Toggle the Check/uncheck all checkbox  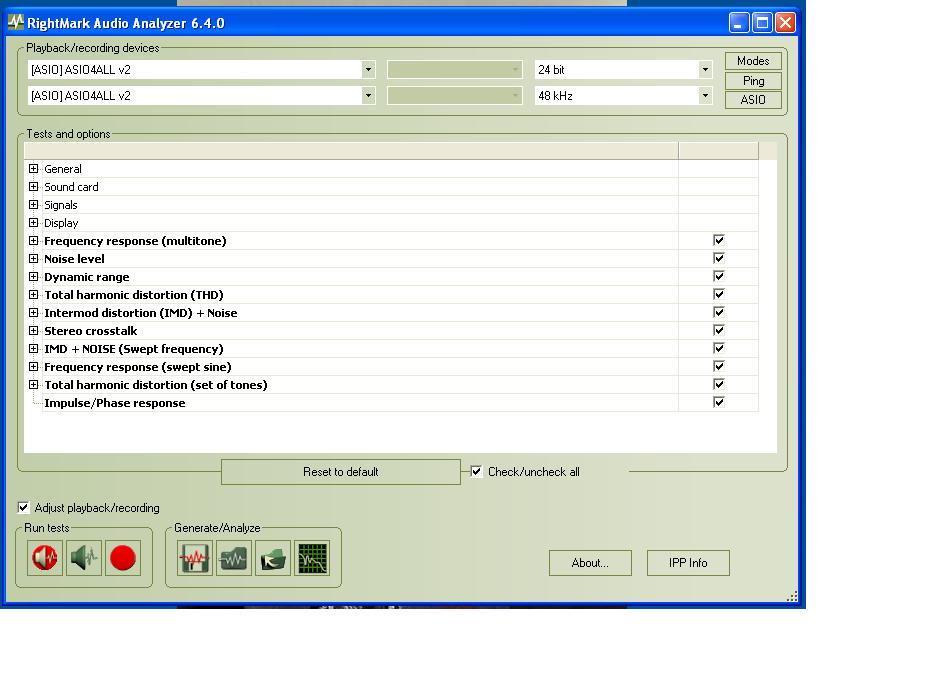476,472
